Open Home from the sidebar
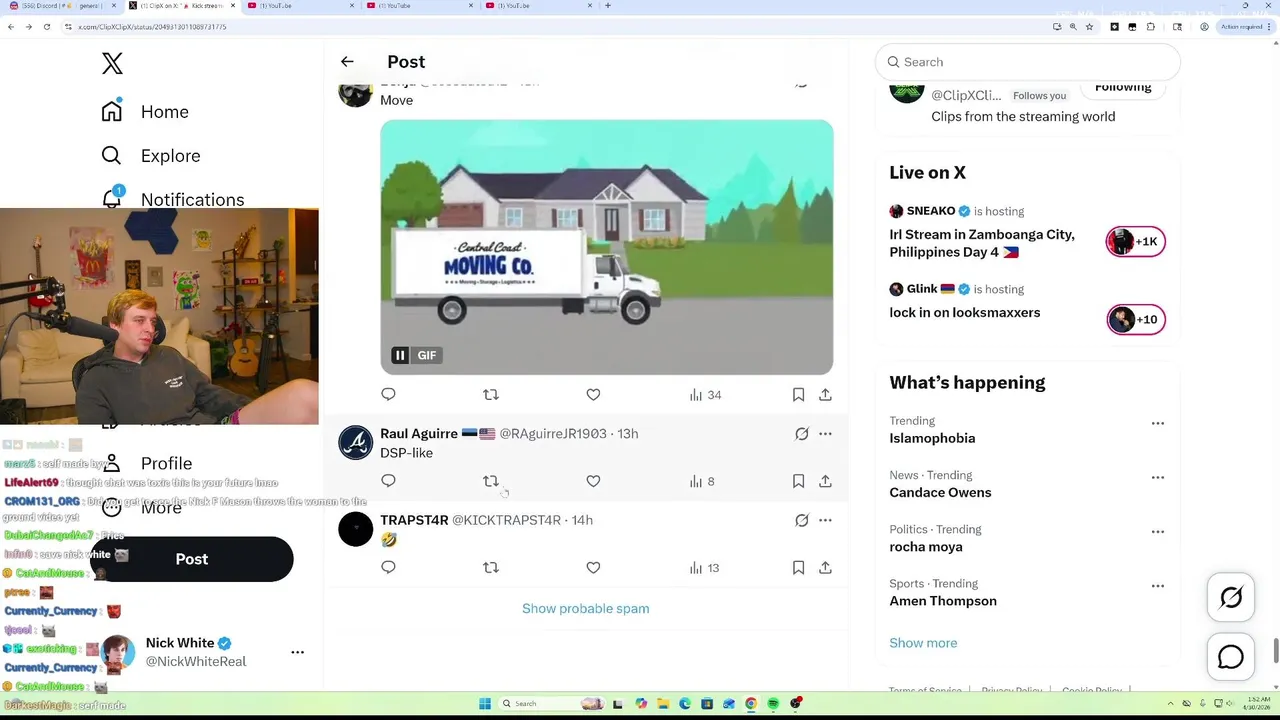1280x720 pixels. click(145, 112)
